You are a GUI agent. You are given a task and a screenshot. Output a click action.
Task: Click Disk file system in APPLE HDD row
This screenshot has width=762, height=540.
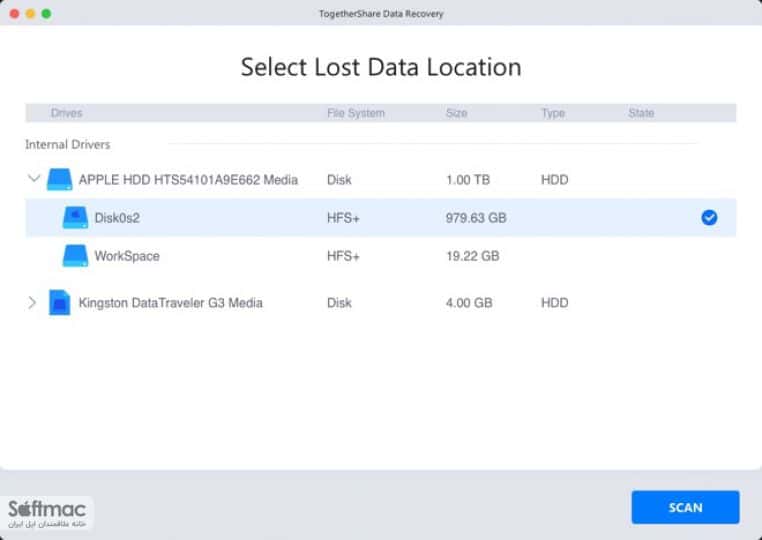click(339, 180)
